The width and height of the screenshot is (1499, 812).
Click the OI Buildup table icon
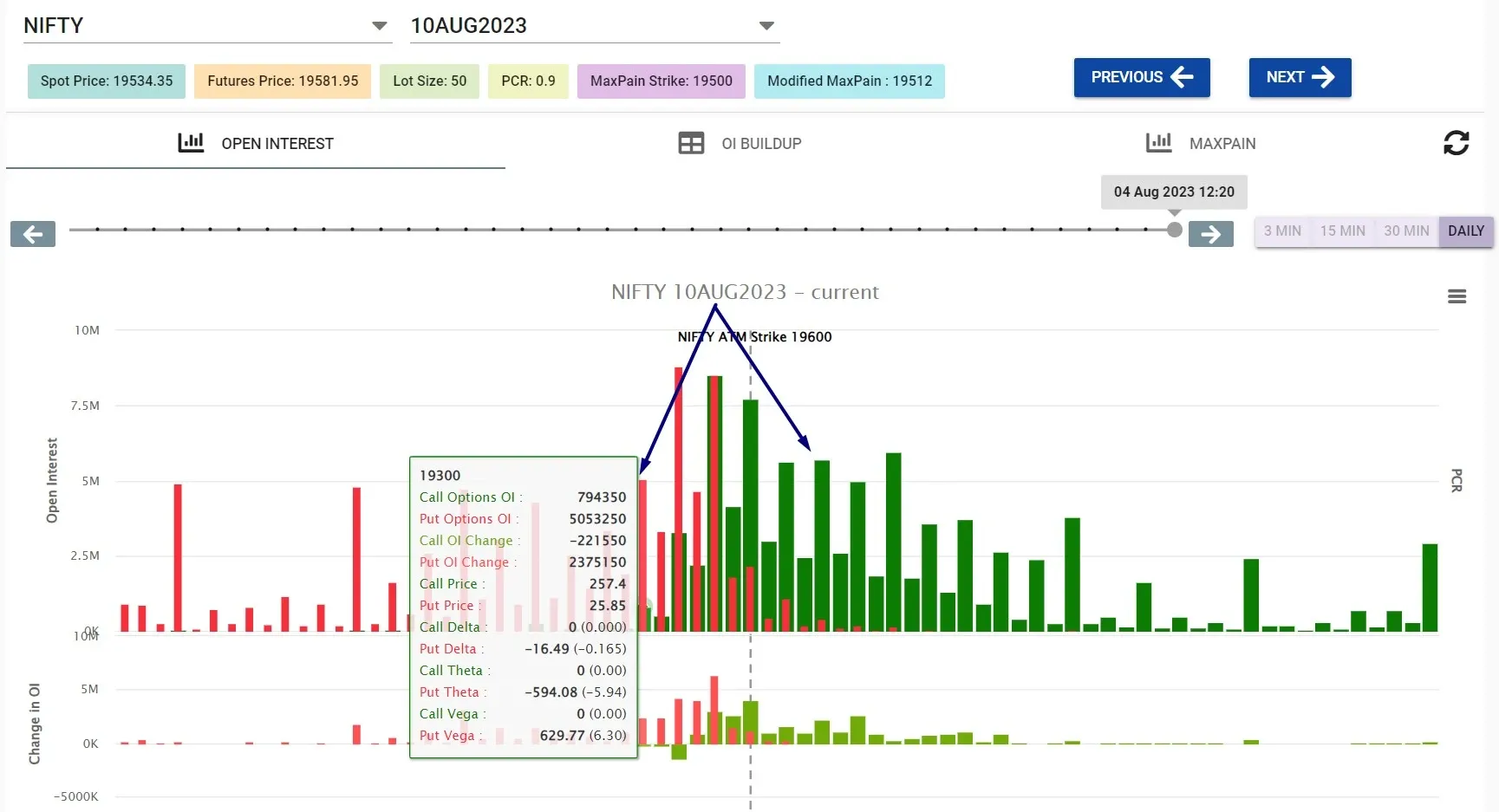(x=691, y=143)
